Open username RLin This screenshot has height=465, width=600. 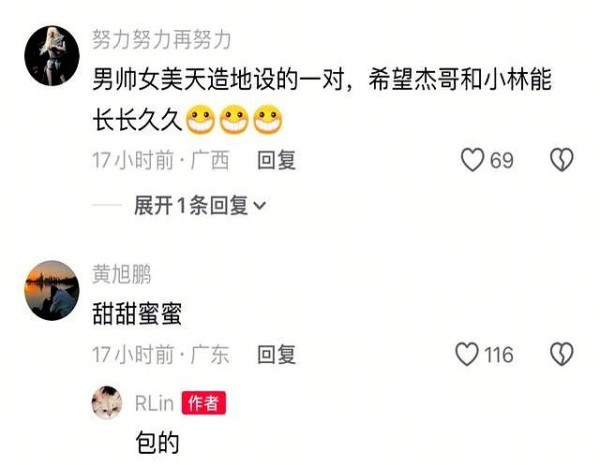pyautogui.click(x=155, y=403)
